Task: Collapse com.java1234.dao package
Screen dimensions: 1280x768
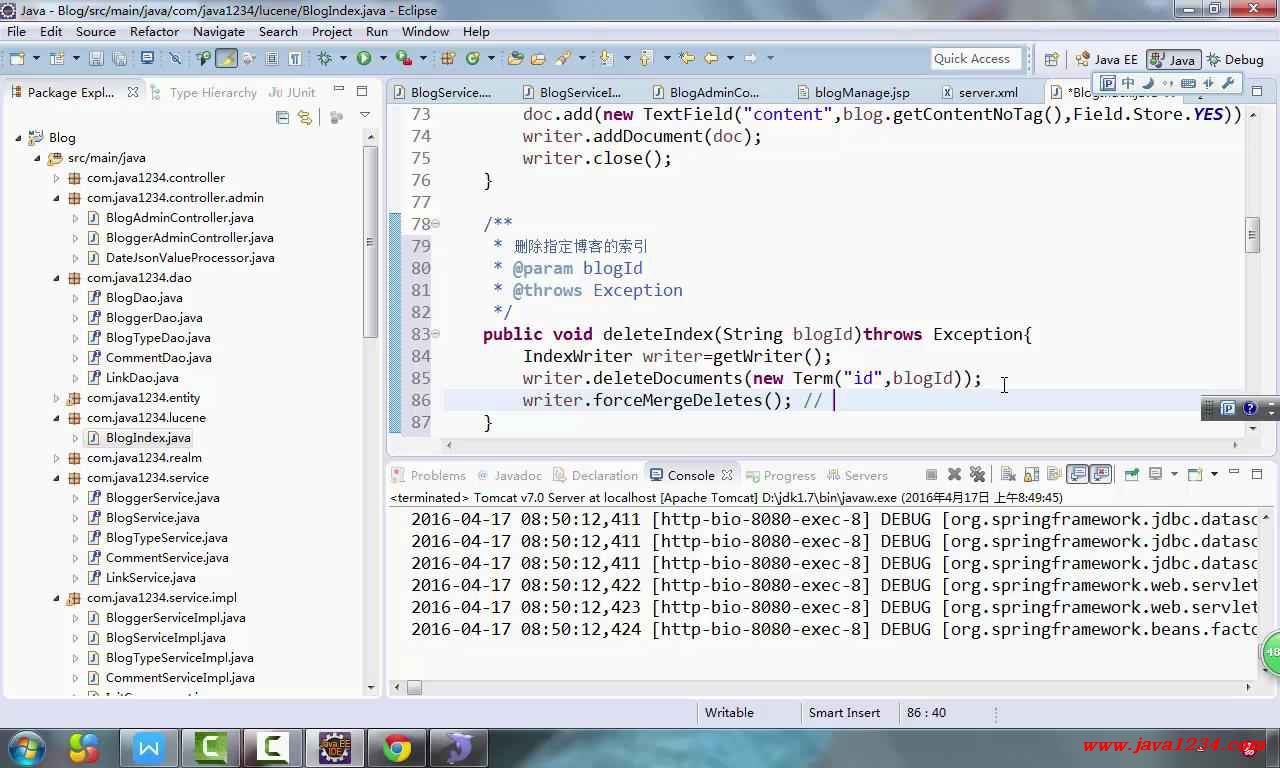Action: [x=56, y=278]
